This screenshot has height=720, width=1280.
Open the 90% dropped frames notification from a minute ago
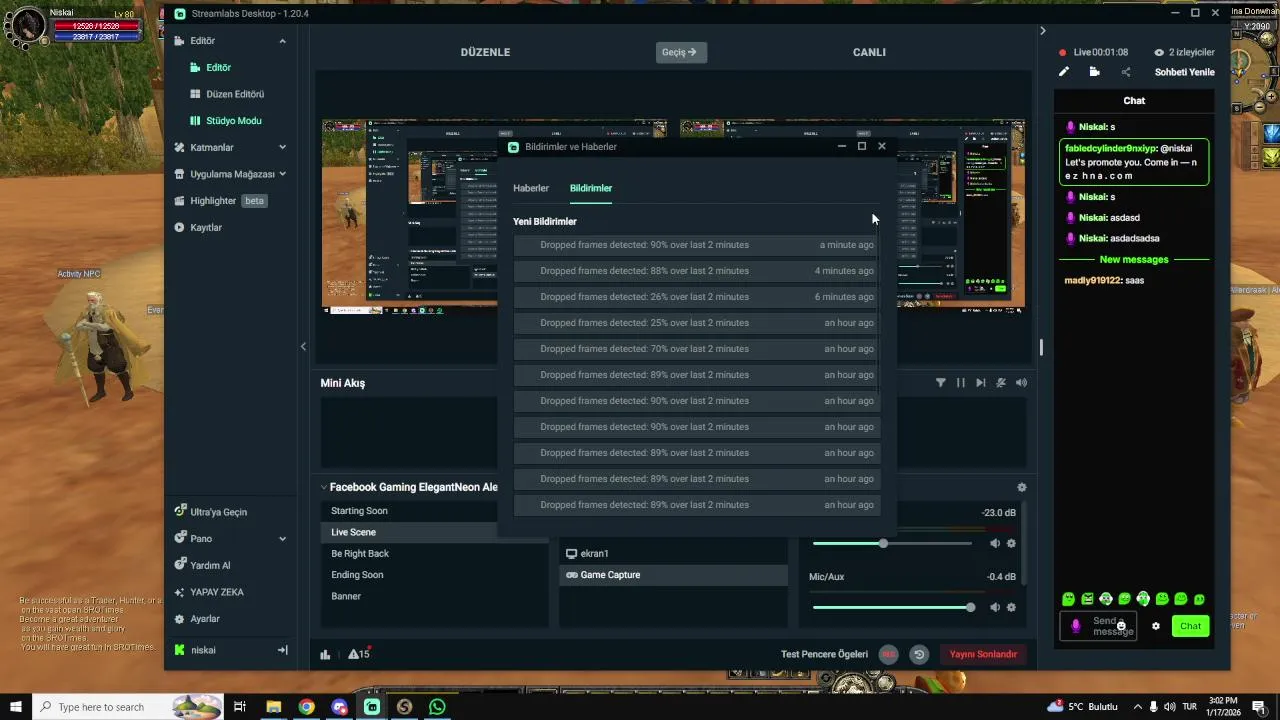pyautogui.click(x=697, y=245)
